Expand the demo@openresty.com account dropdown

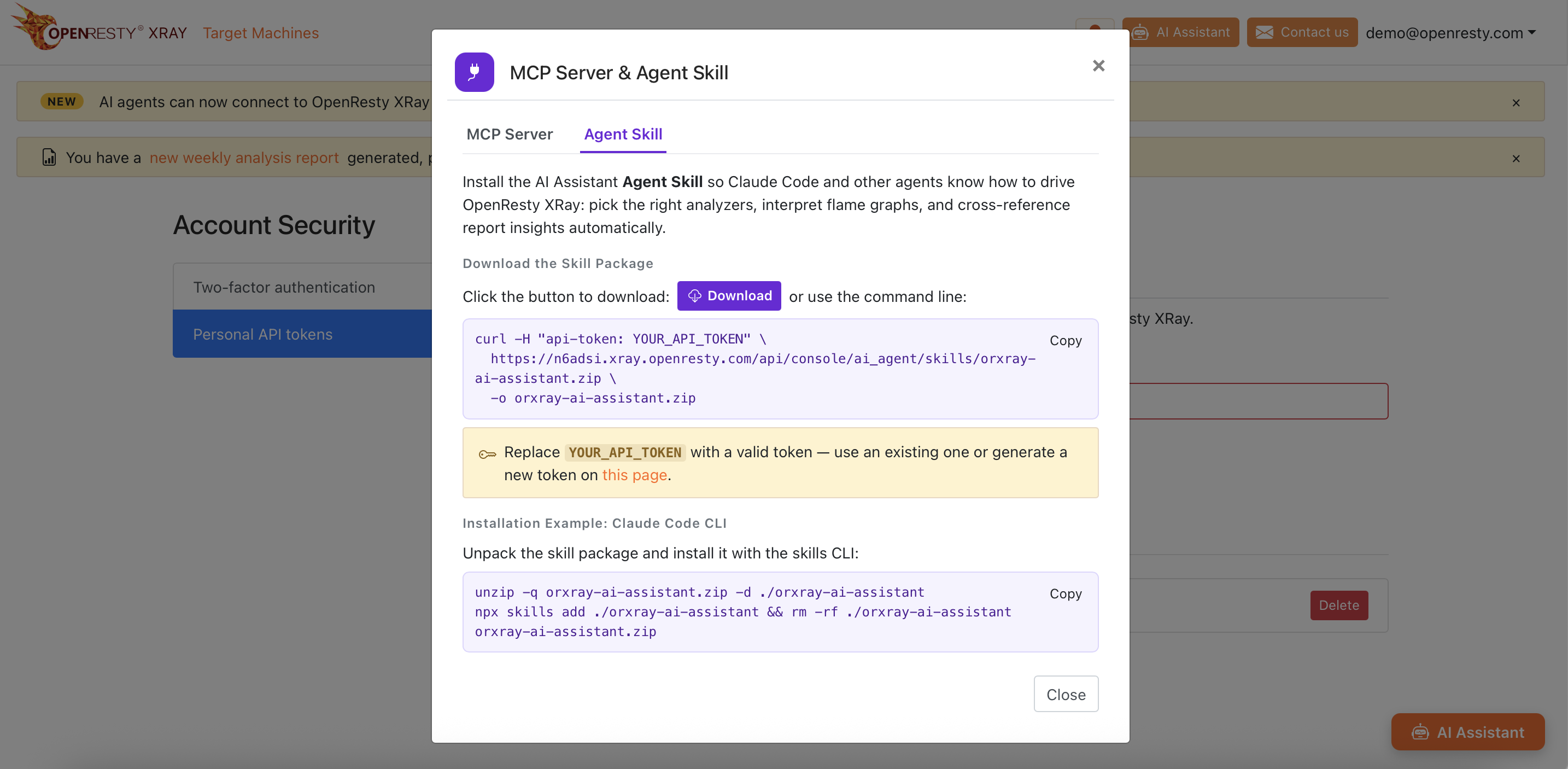(1451, 33)
